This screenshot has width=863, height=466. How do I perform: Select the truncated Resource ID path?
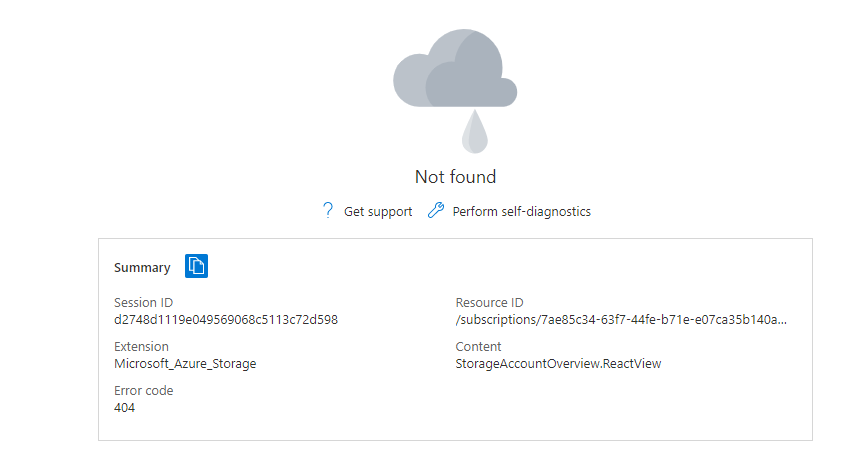[x=621, y=320]
